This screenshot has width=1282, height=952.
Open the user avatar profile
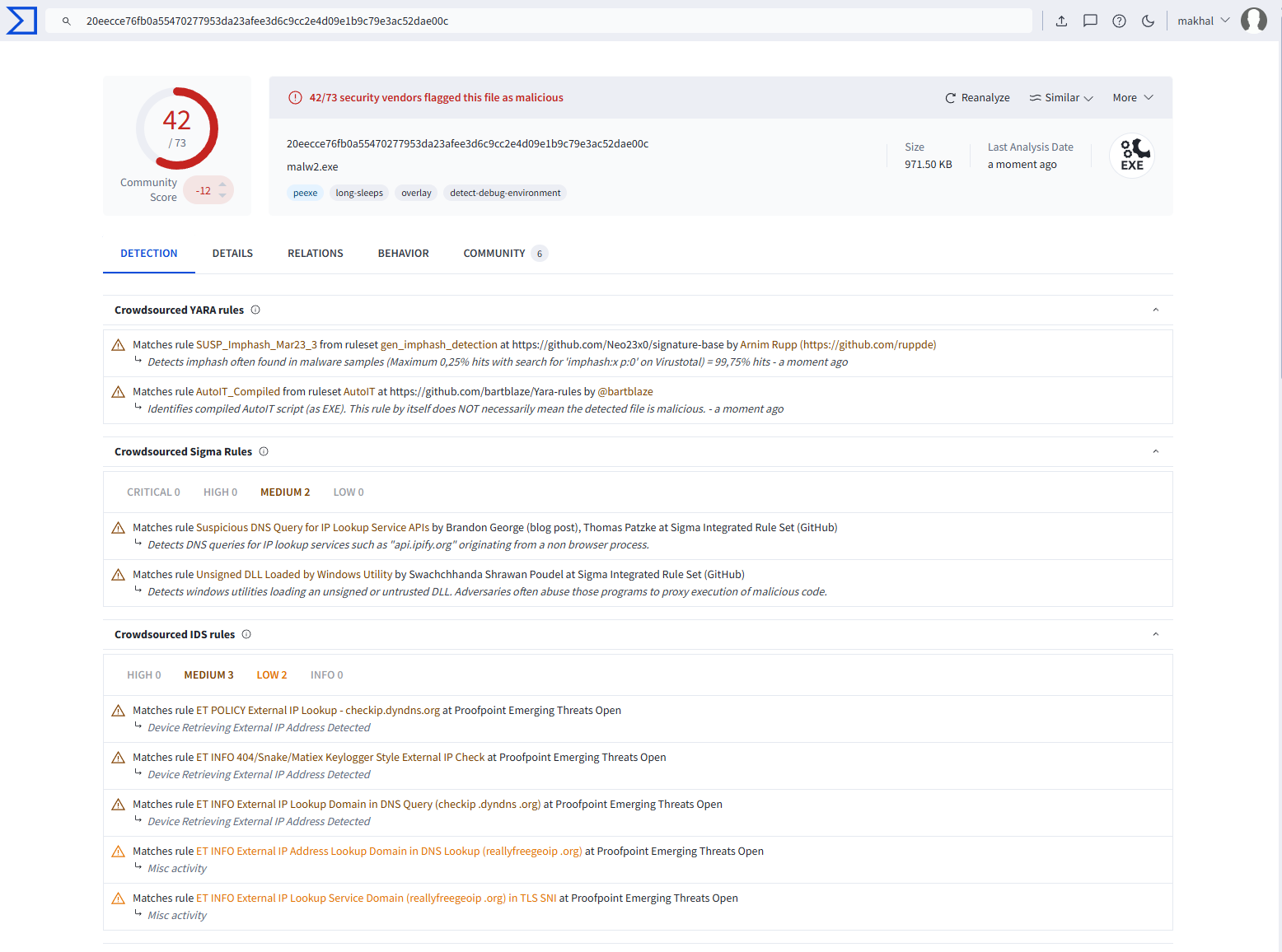1254,20
